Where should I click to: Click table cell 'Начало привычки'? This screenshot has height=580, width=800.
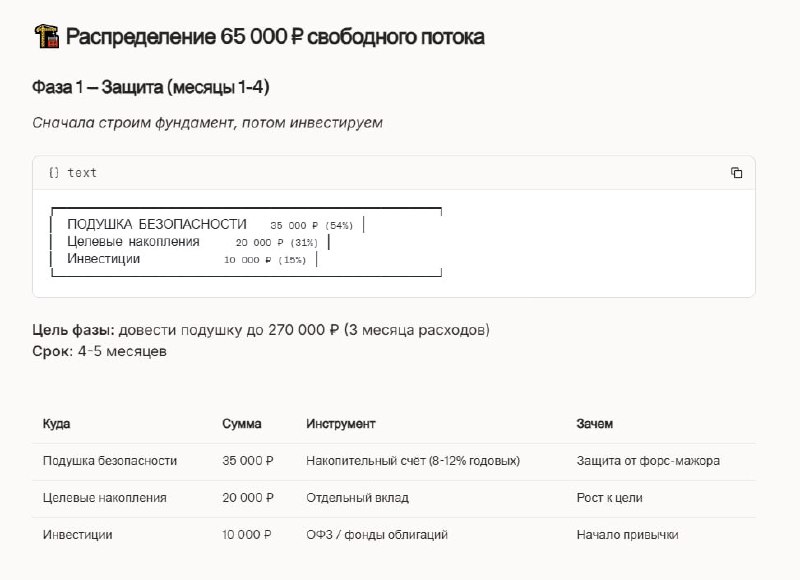(627, 535)
